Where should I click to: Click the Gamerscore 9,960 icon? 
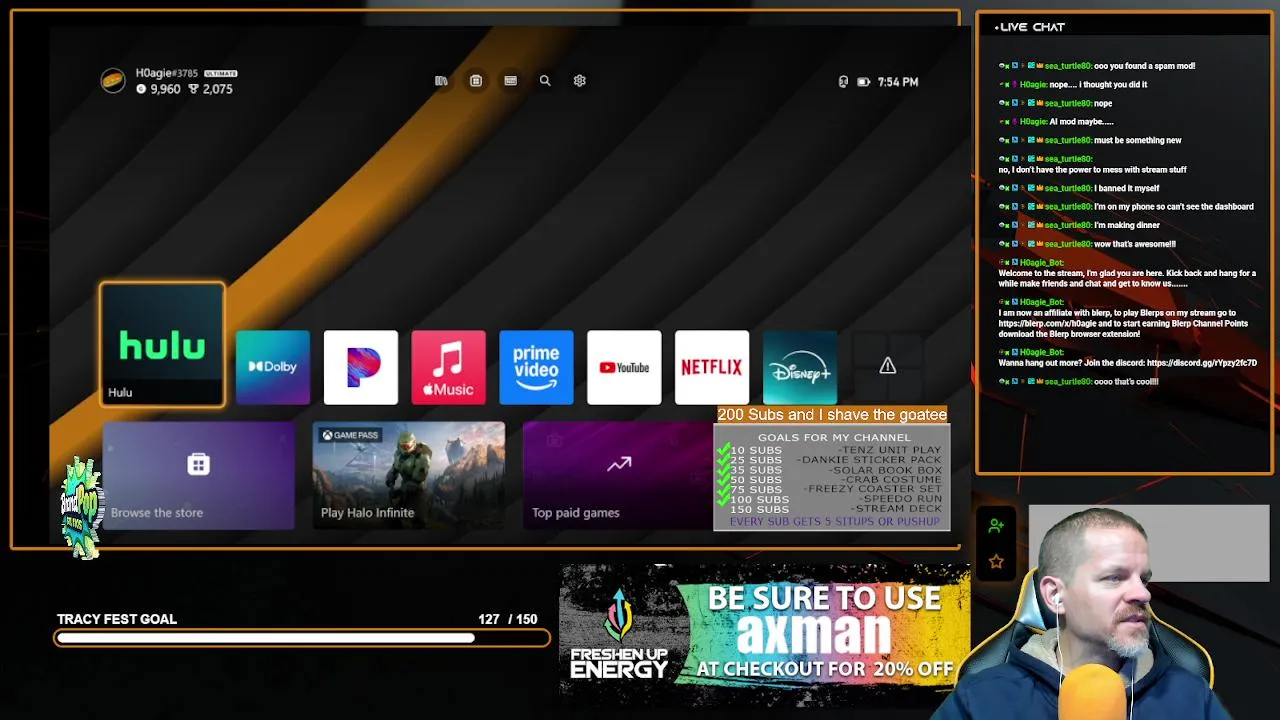[141, 89]
